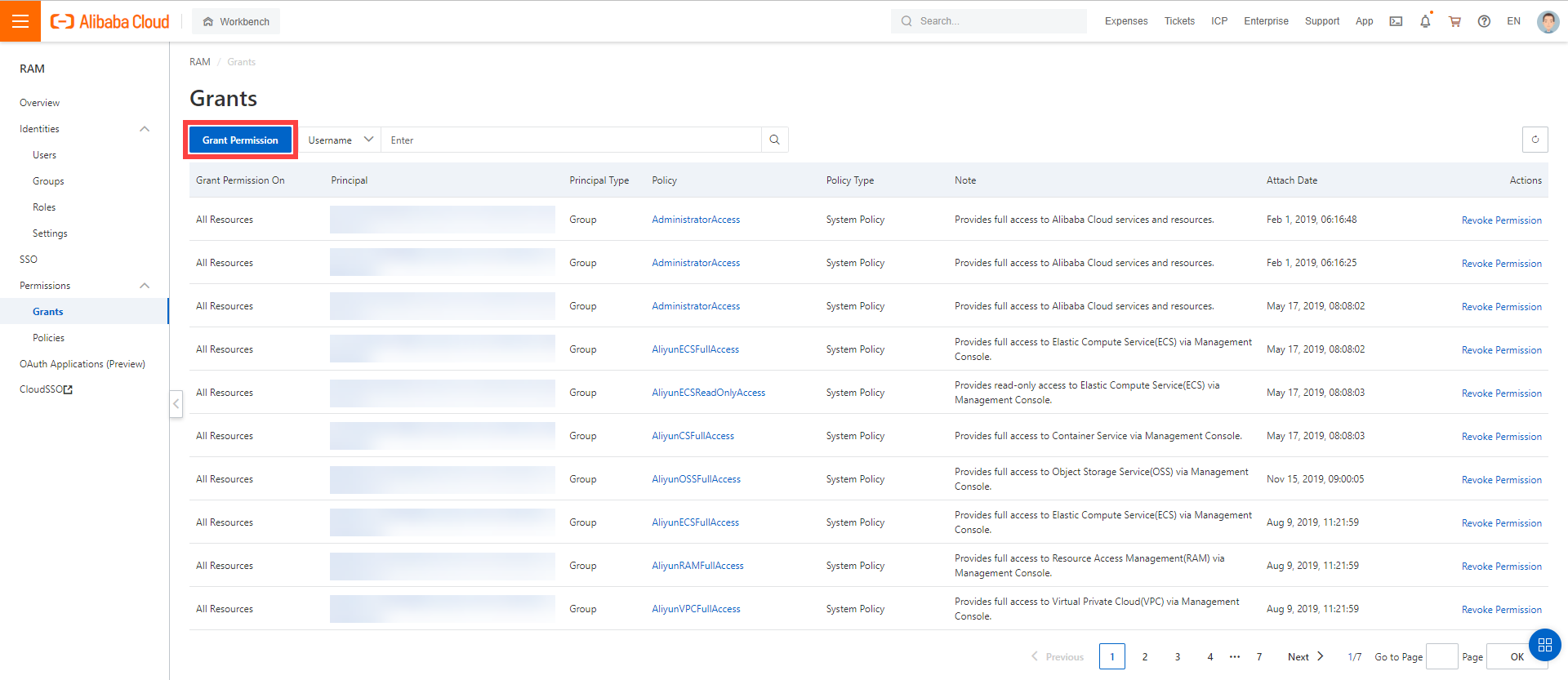Viewport: 1568px width, 680px height.
Task: Collapse the Permissions section
Action: tap(145, 286)
